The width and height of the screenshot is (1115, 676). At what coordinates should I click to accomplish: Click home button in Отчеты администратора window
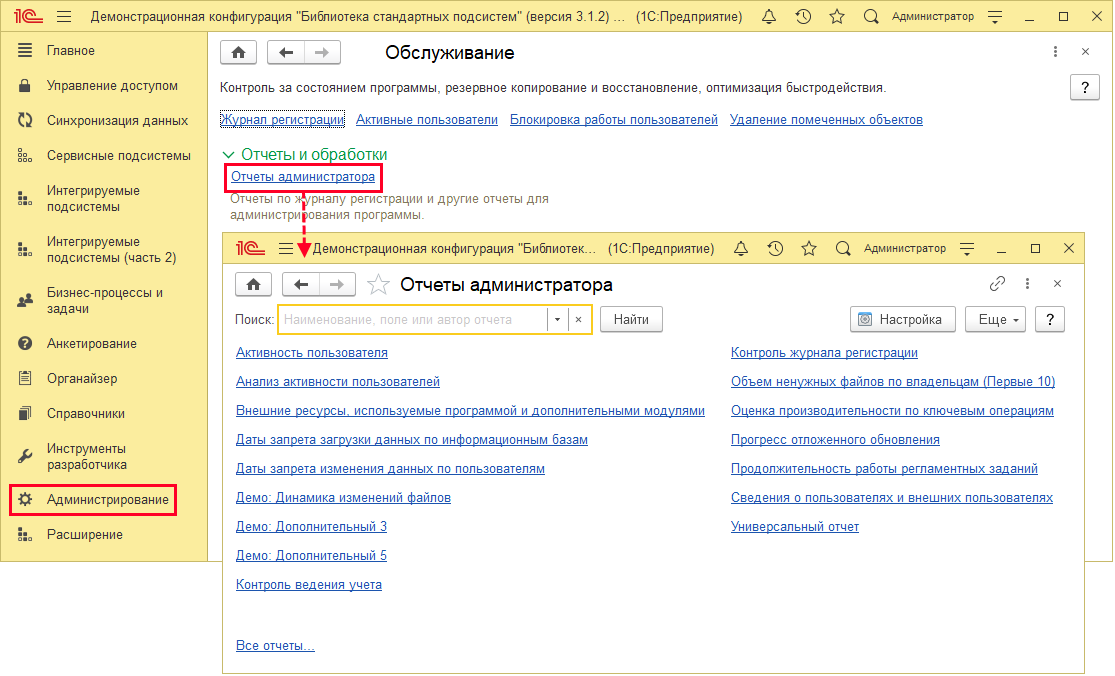(x=253, y=284)
